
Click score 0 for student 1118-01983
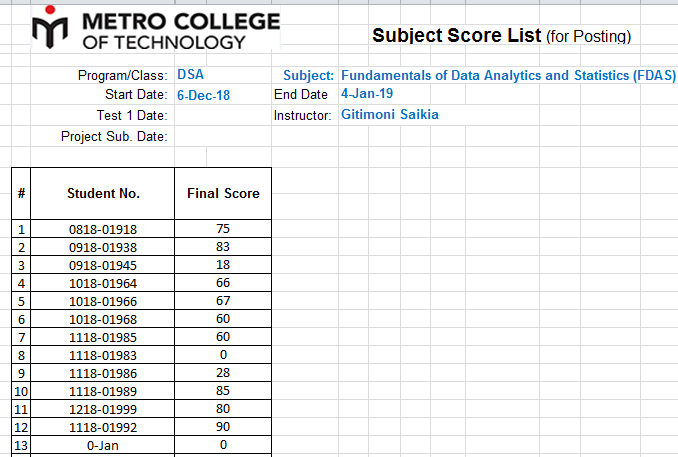[x=223, y=355]
